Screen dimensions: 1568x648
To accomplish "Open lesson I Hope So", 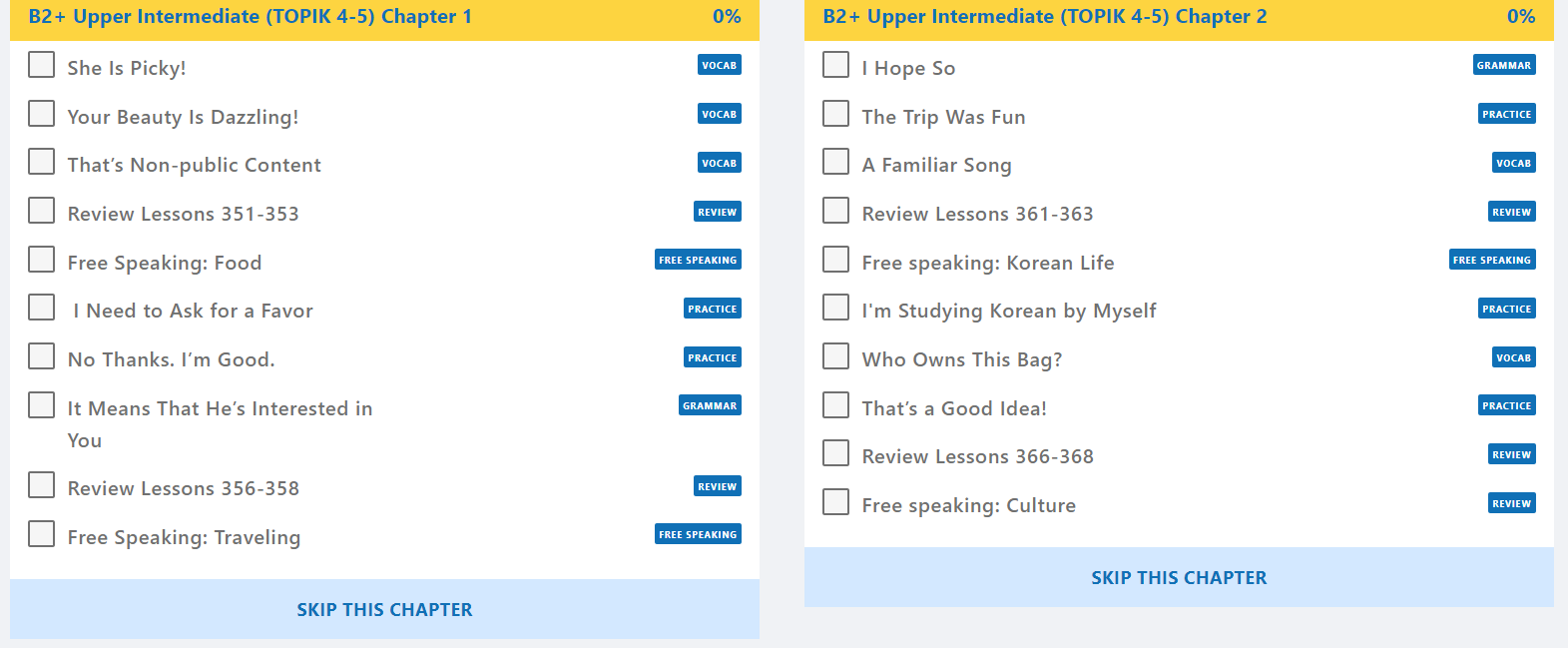I will pos(909,68).
